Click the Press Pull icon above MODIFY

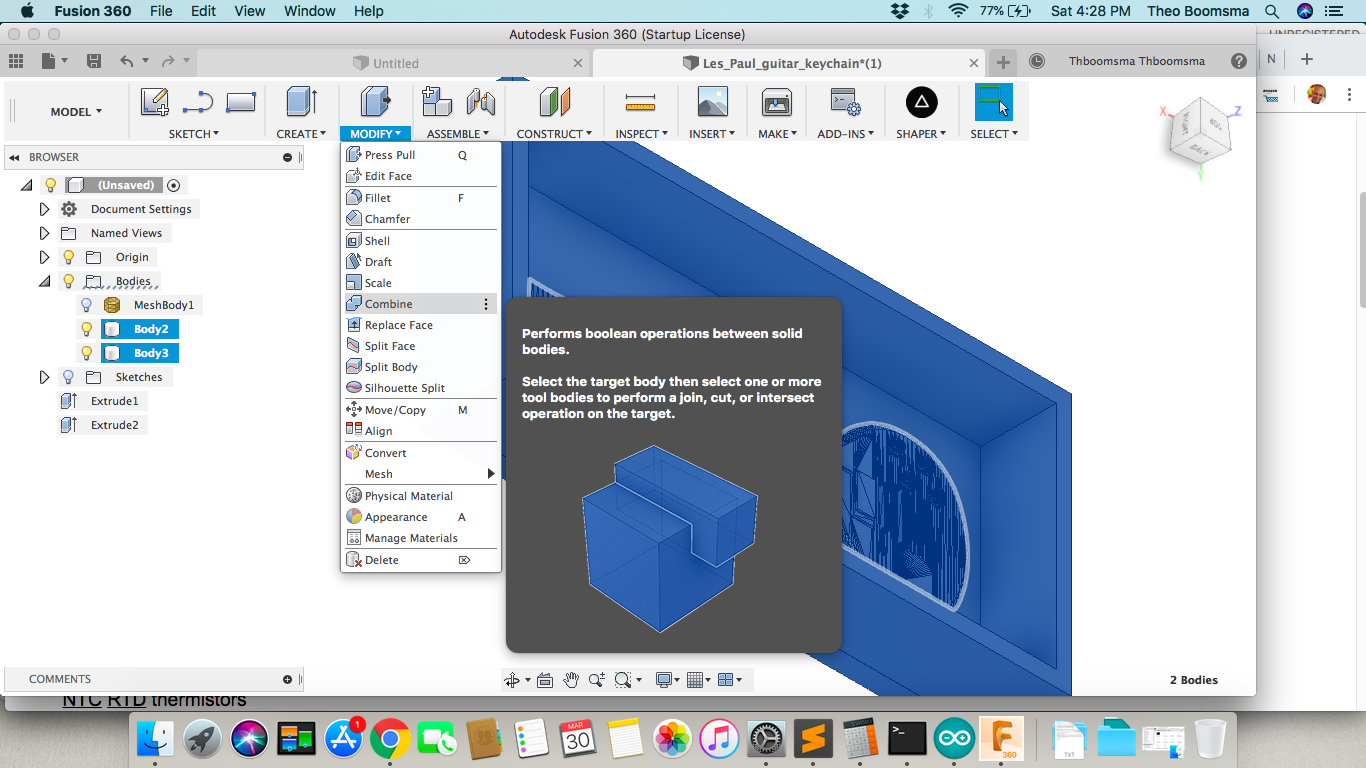click(x=375, y=101)
